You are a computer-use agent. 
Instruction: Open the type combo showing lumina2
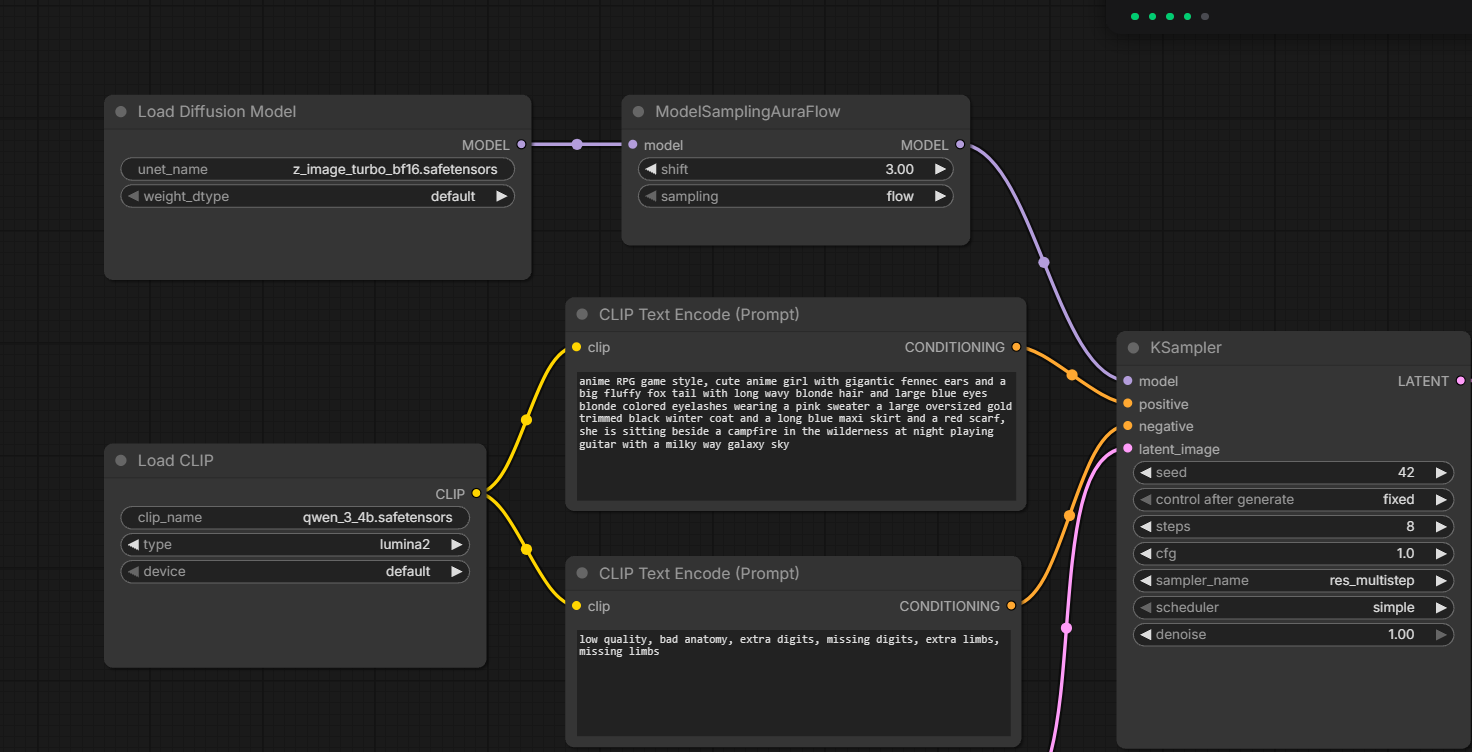pyautogui.click(x=295, y=544)
